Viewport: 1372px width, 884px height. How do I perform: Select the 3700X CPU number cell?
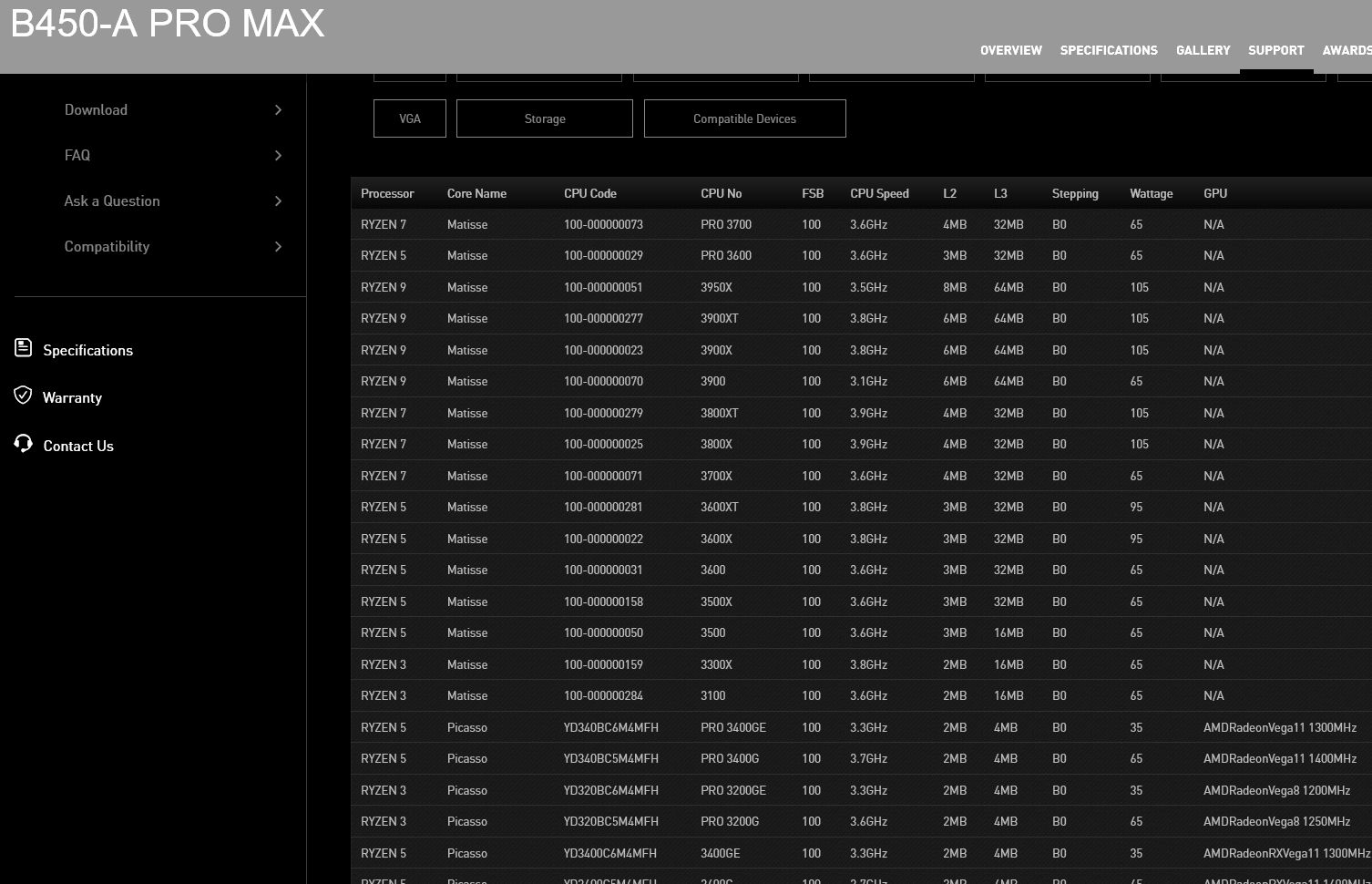point(716,476)
